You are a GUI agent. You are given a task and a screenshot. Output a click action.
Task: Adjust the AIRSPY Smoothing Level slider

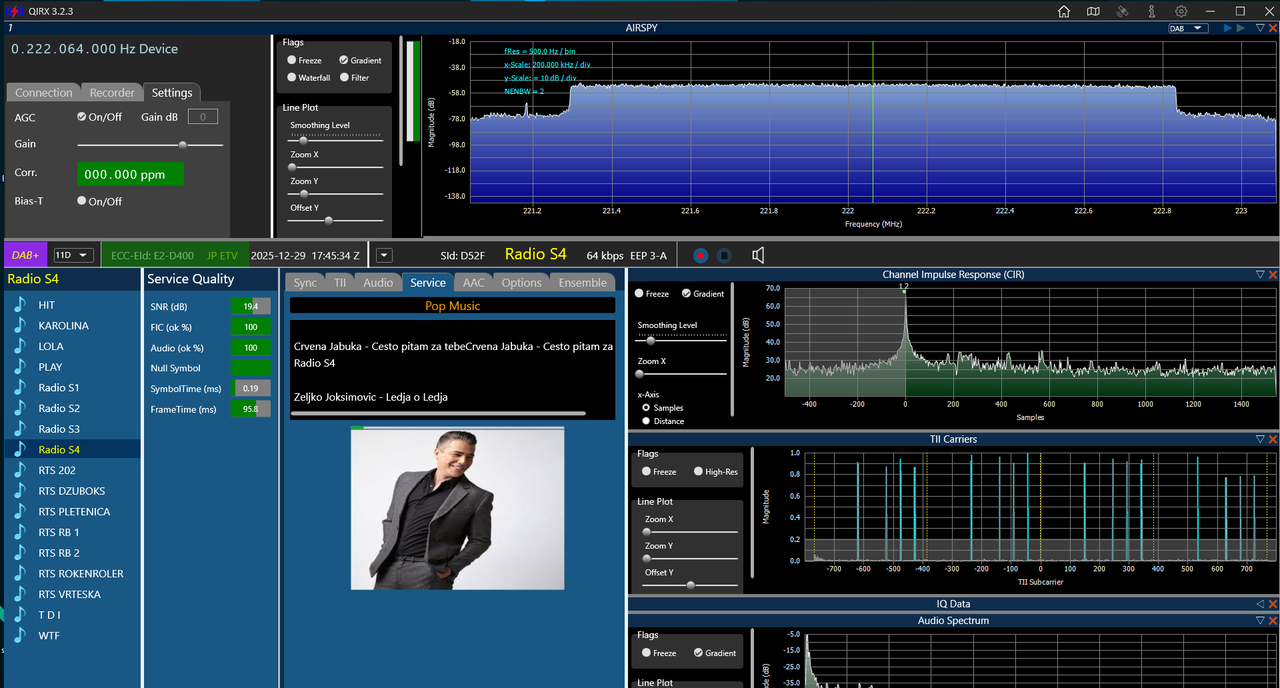[x=334, y=140]
